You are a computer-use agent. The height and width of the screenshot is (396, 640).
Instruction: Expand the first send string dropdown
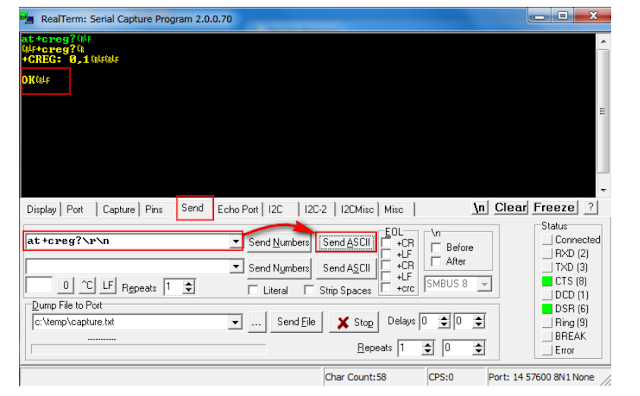click(236, 241)
